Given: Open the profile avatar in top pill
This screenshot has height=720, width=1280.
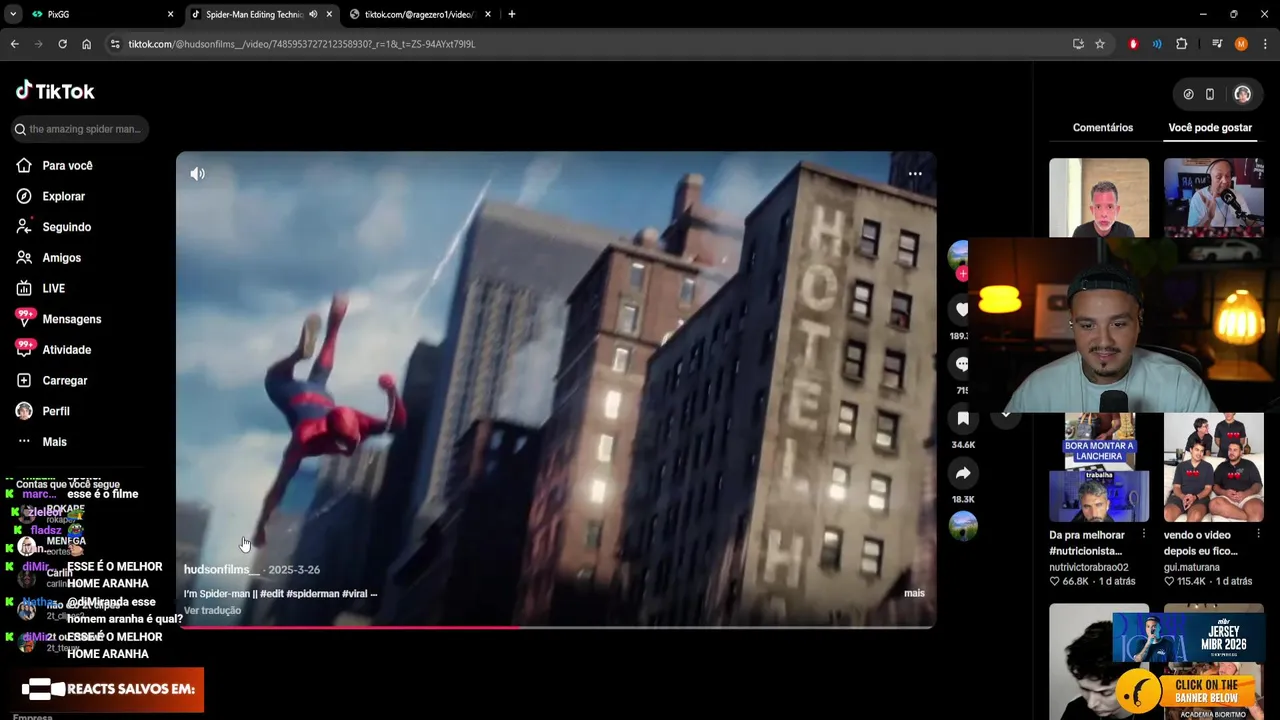Looking at the screenshot, I should pos(1242,94).
